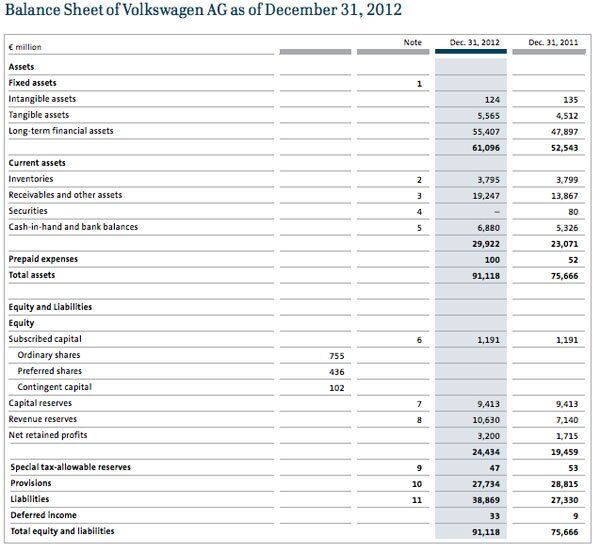Screen dimensions: 600x552
Task: Select Receivables and other assets value 19,247
Action: 485,195
